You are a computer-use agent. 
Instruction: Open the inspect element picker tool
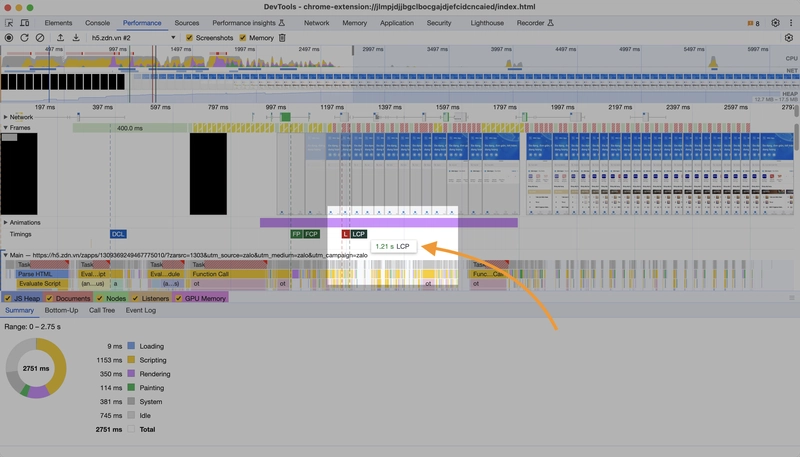coord(9,23)
